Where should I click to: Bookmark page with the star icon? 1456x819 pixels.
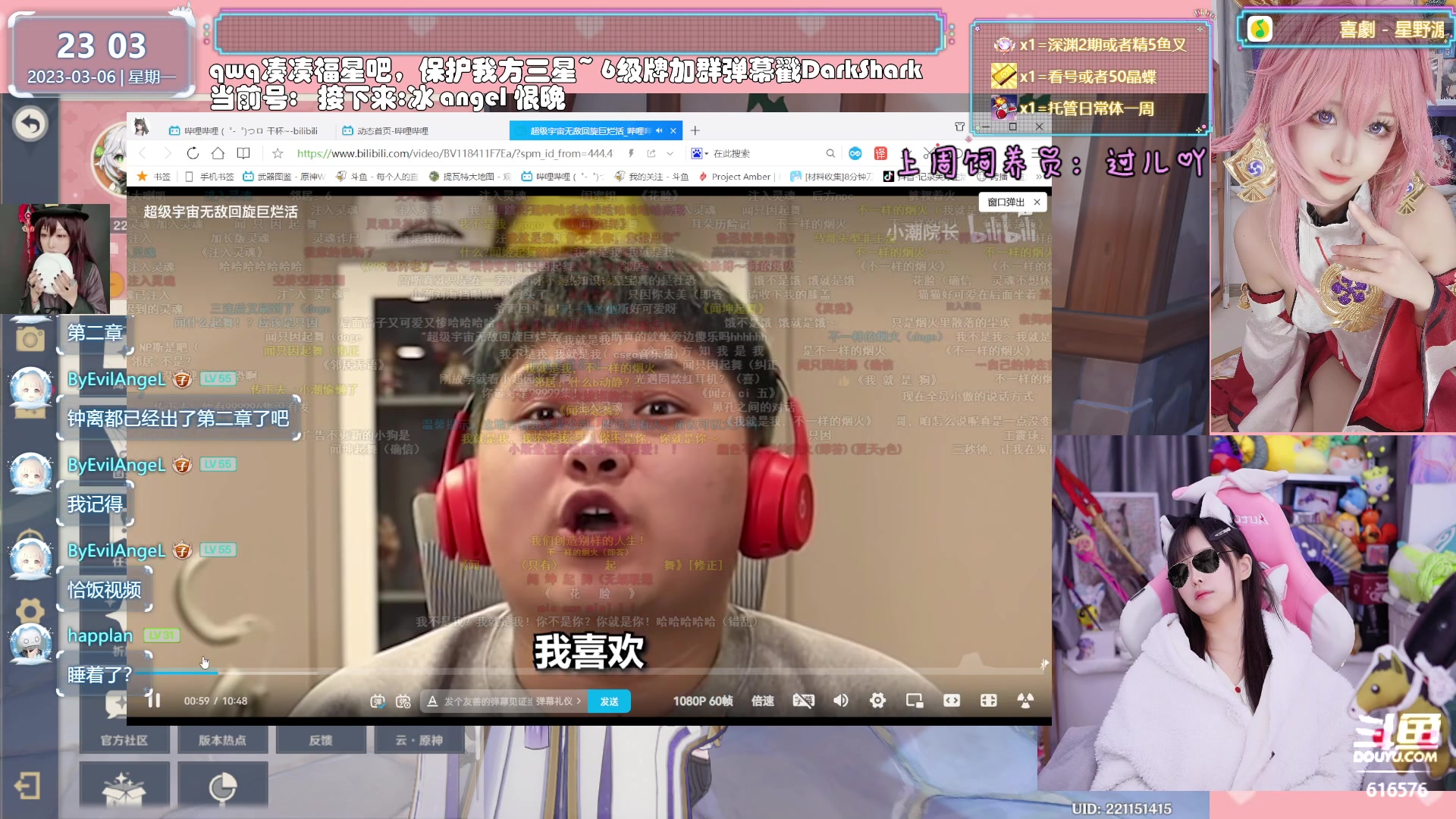point(278,153)
